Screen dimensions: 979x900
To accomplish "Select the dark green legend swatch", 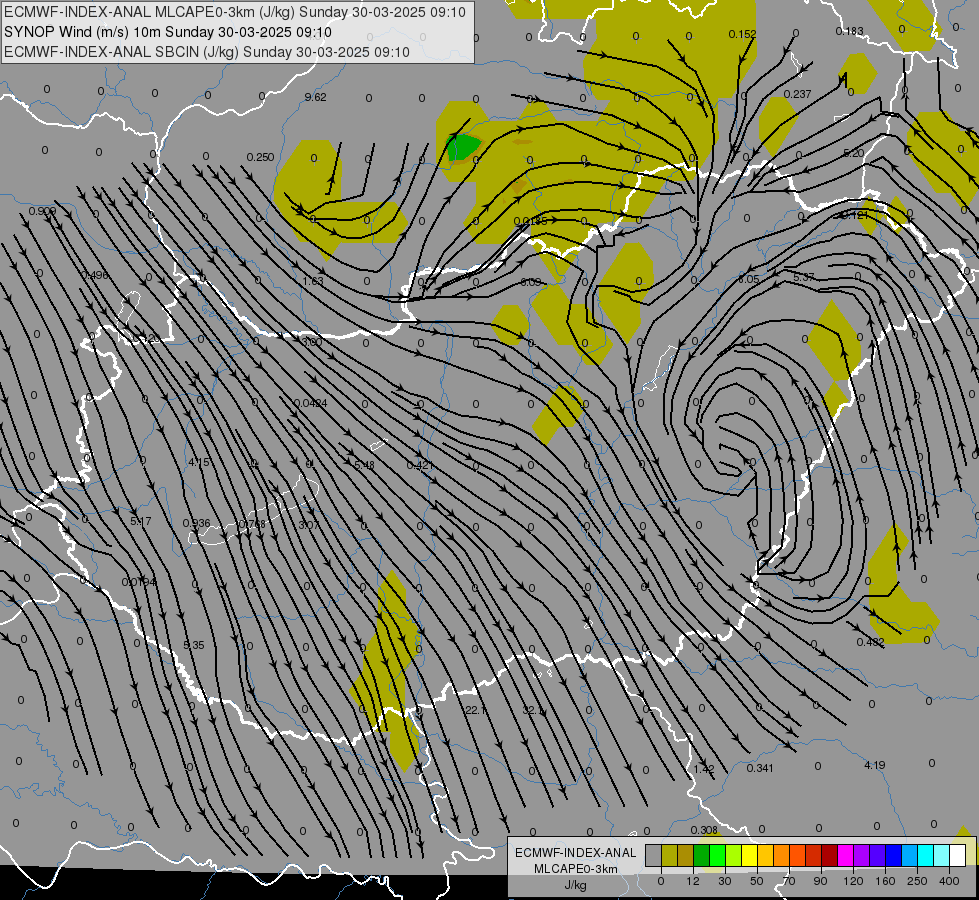I will [x=702, y=855].
